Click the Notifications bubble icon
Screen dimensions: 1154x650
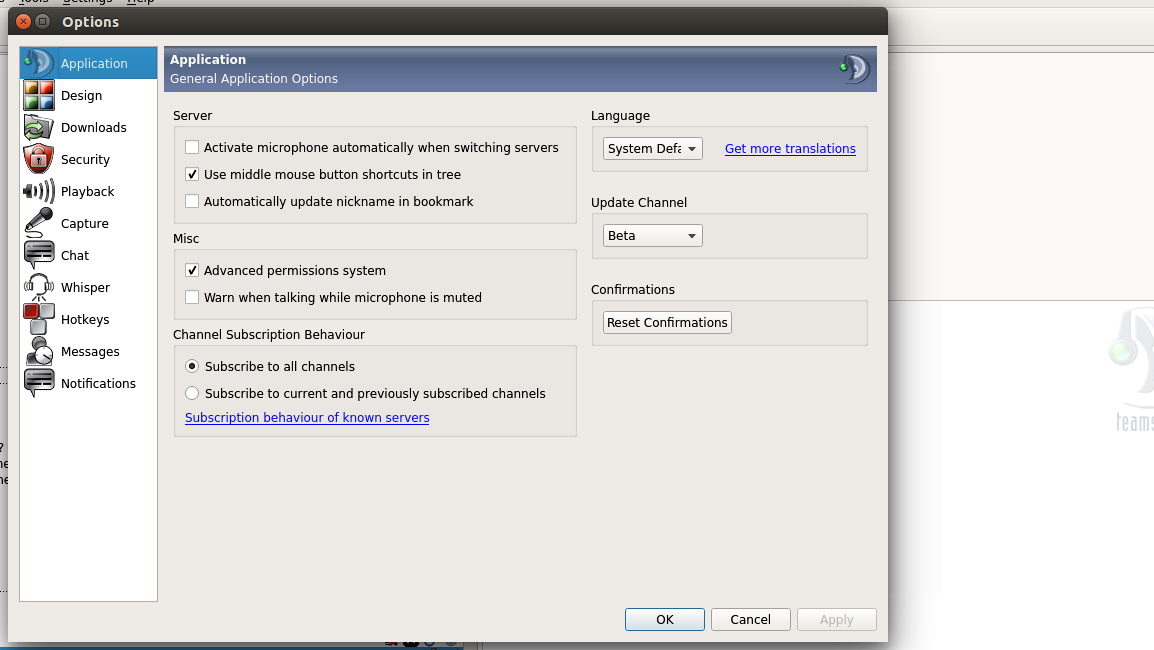(x=38, y=384)
